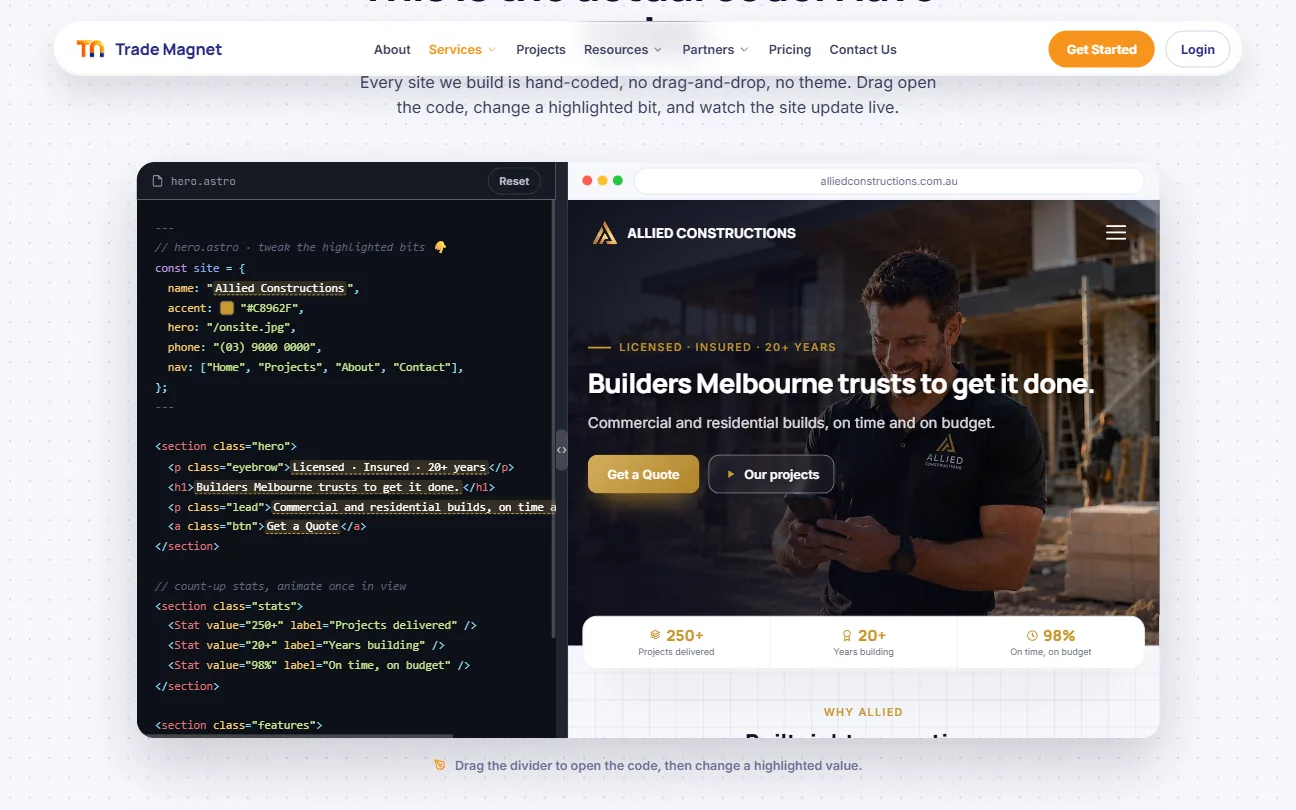Expand the Resources dropdown menu
The image size is (1296, 810).
pyautogui.click(x=623, y=49)
